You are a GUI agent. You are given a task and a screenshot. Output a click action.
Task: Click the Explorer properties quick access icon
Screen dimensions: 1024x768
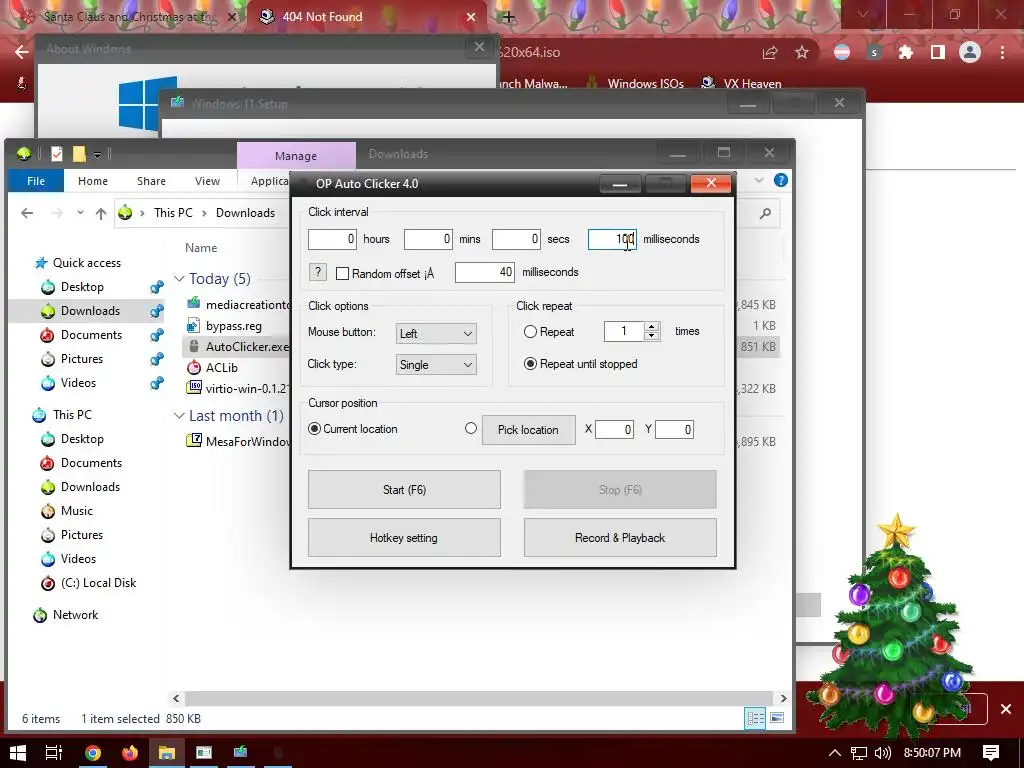[57, 154]
